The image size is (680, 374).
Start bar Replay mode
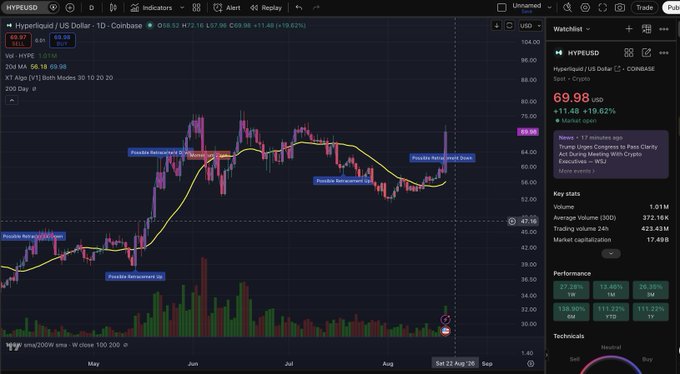click(x=266, y=7)
